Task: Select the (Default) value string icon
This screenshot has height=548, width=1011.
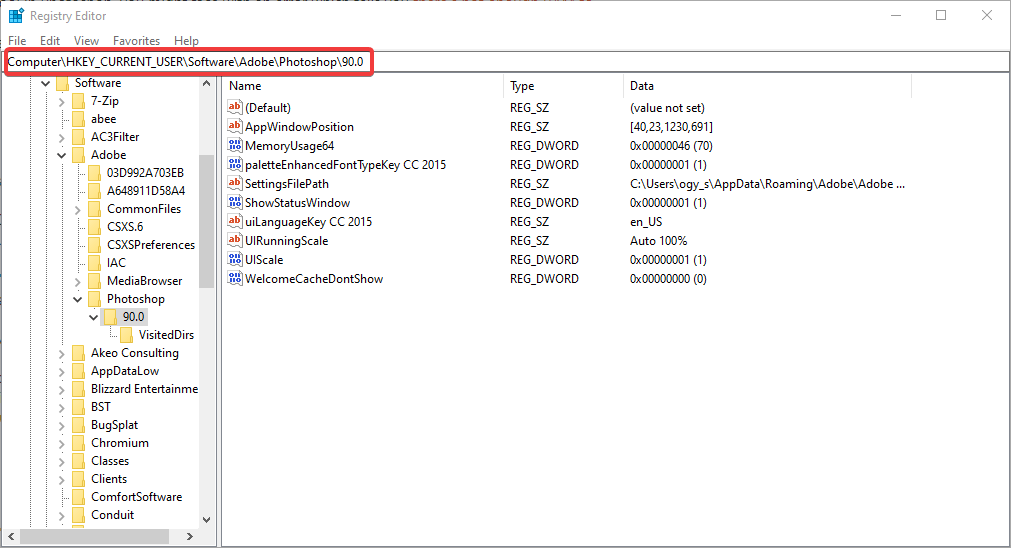Action: 235,107
